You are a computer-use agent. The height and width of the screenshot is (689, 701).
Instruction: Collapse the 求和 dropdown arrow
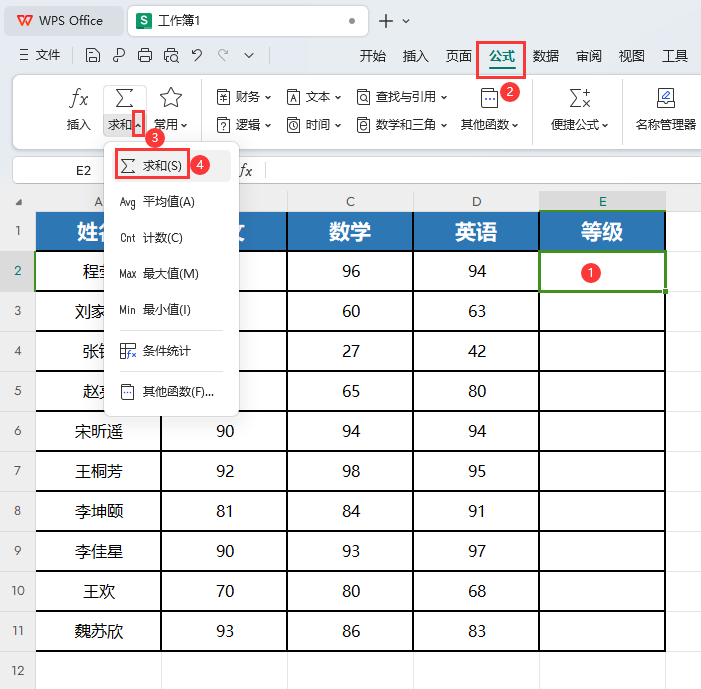[x=138, y=125]
